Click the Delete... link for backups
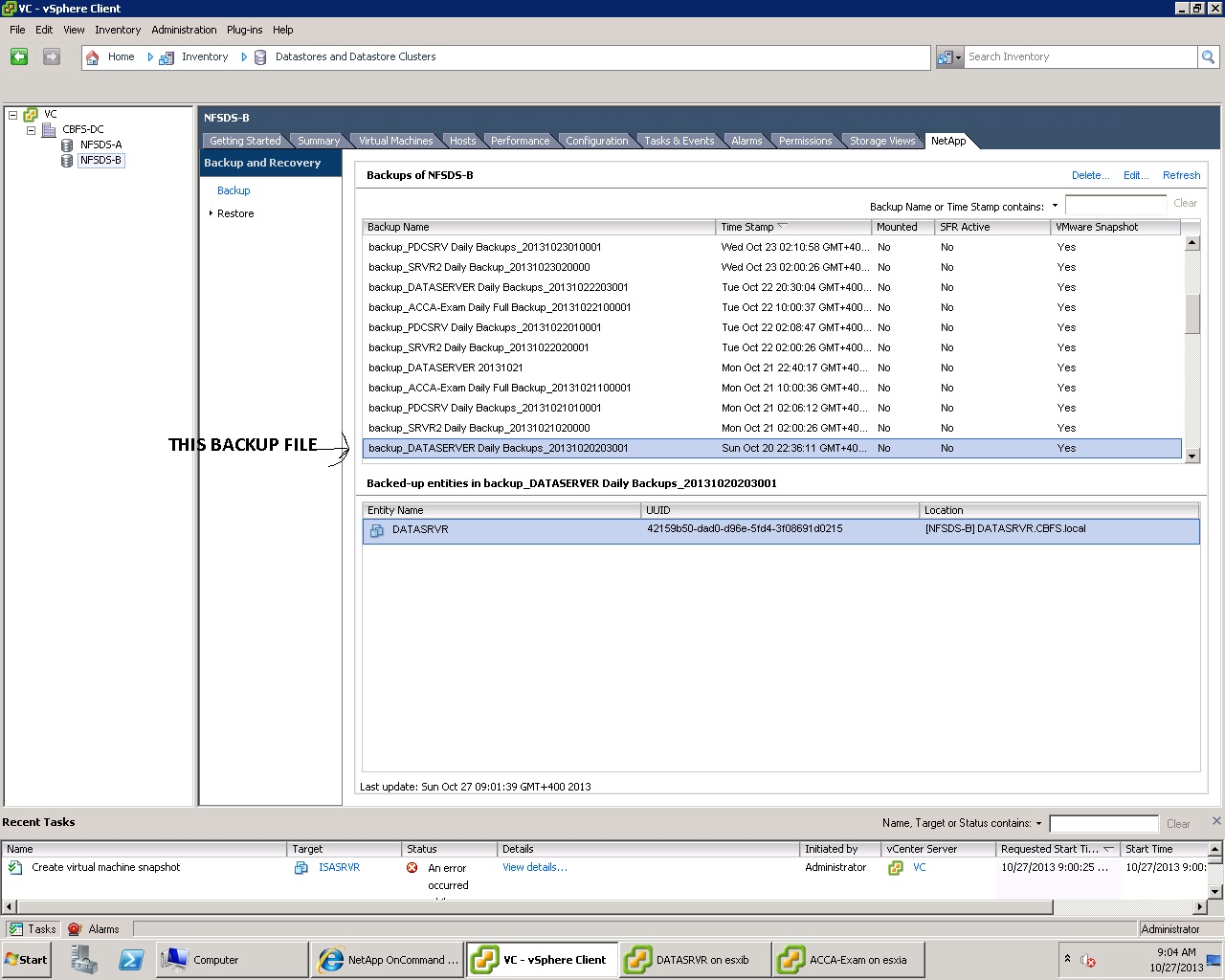The height and width of the screenshot is (980, 1225). [1090, 175]
